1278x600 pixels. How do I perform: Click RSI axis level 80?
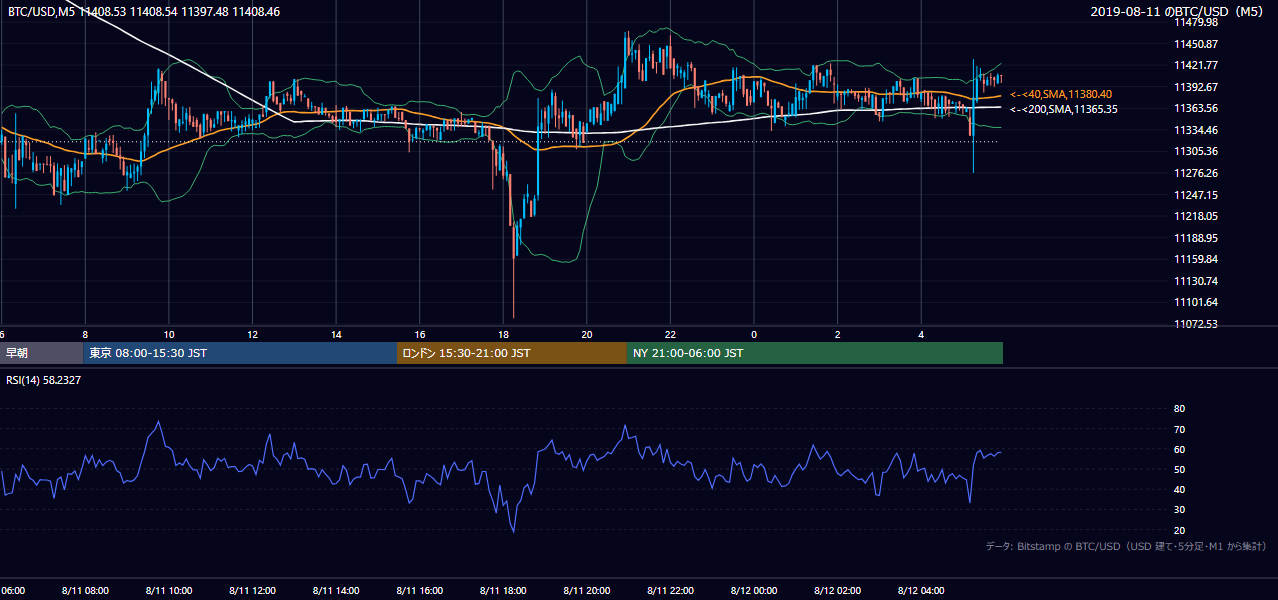1179,409
